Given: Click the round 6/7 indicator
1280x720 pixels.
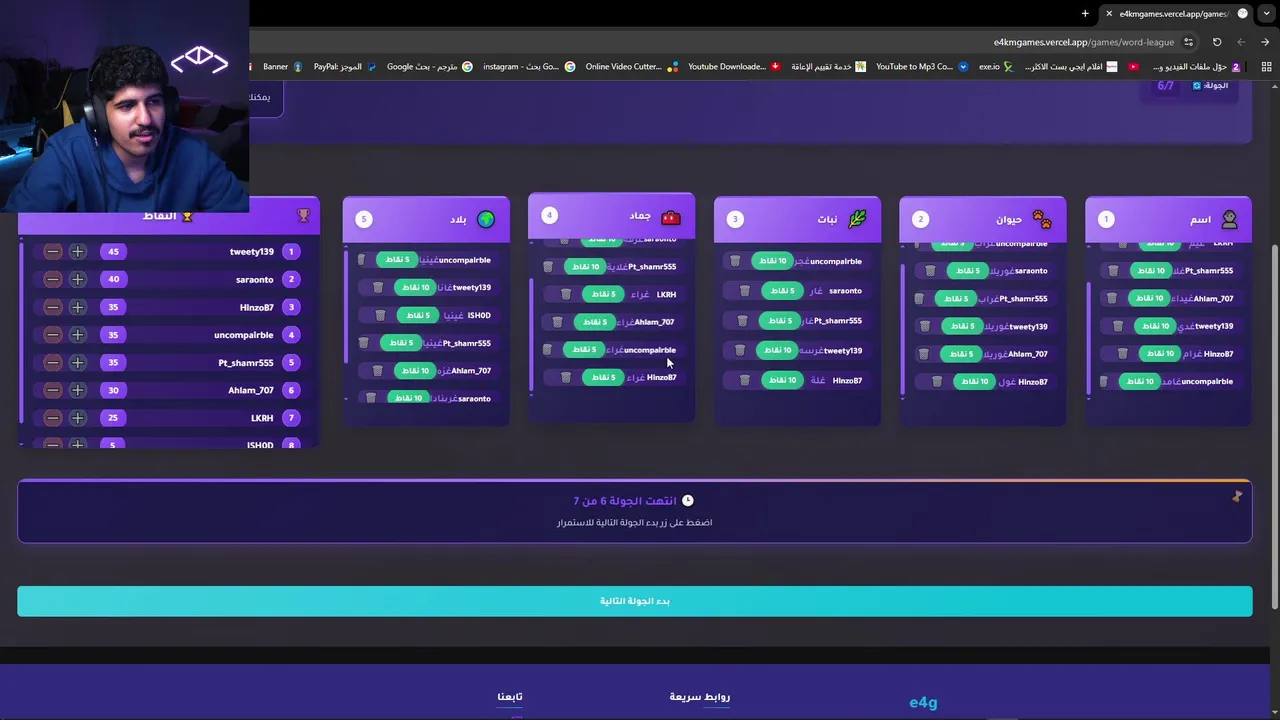Looking at the screenshot, I should click(x=1166, y=86).
